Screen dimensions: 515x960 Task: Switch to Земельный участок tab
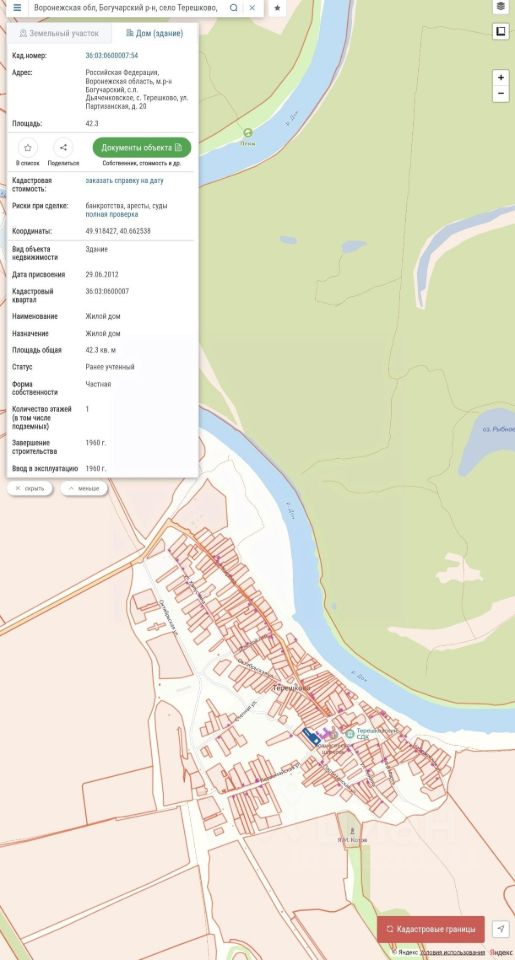[x=59, y=34]
